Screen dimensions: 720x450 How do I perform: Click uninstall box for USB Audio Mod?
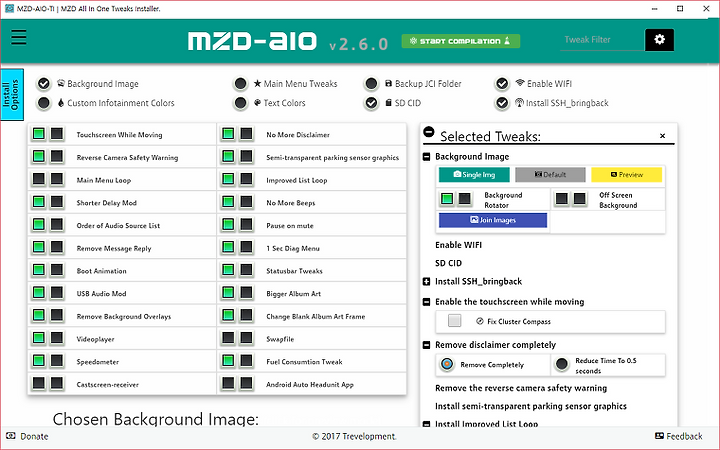57,292
